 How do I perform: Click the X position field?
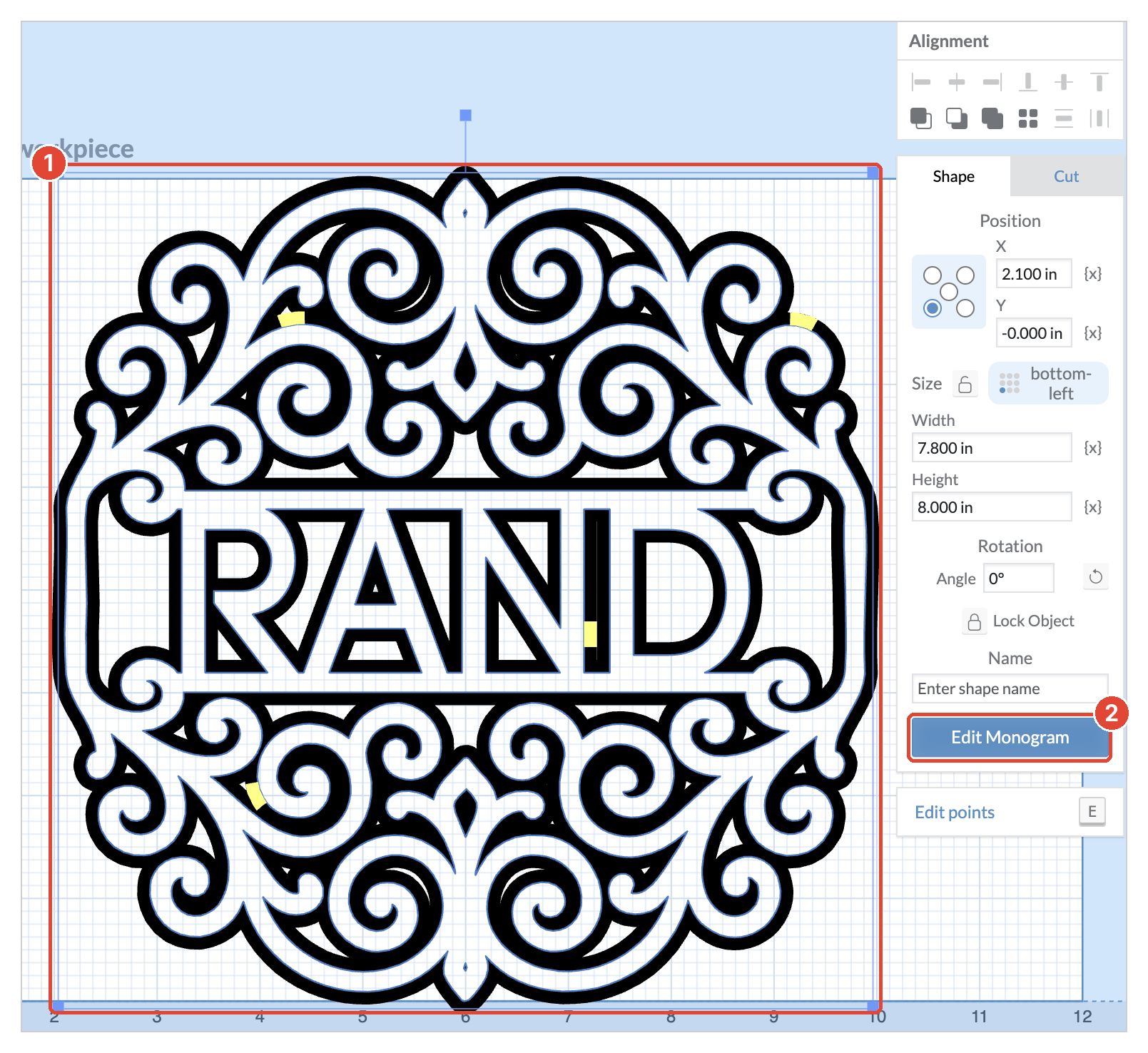1034,274
